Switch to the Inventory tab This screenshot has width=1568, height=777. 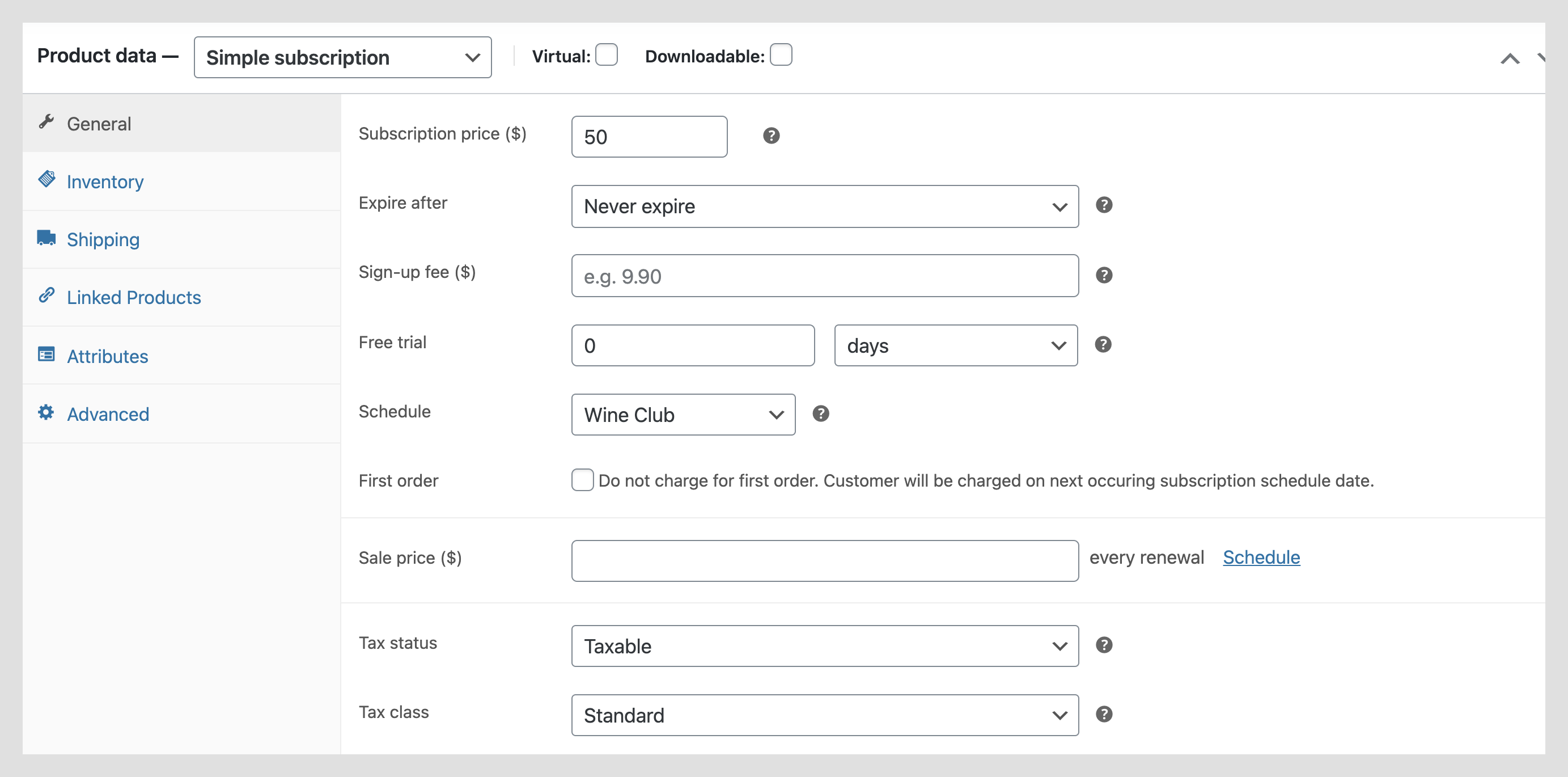tap(105, 181)
